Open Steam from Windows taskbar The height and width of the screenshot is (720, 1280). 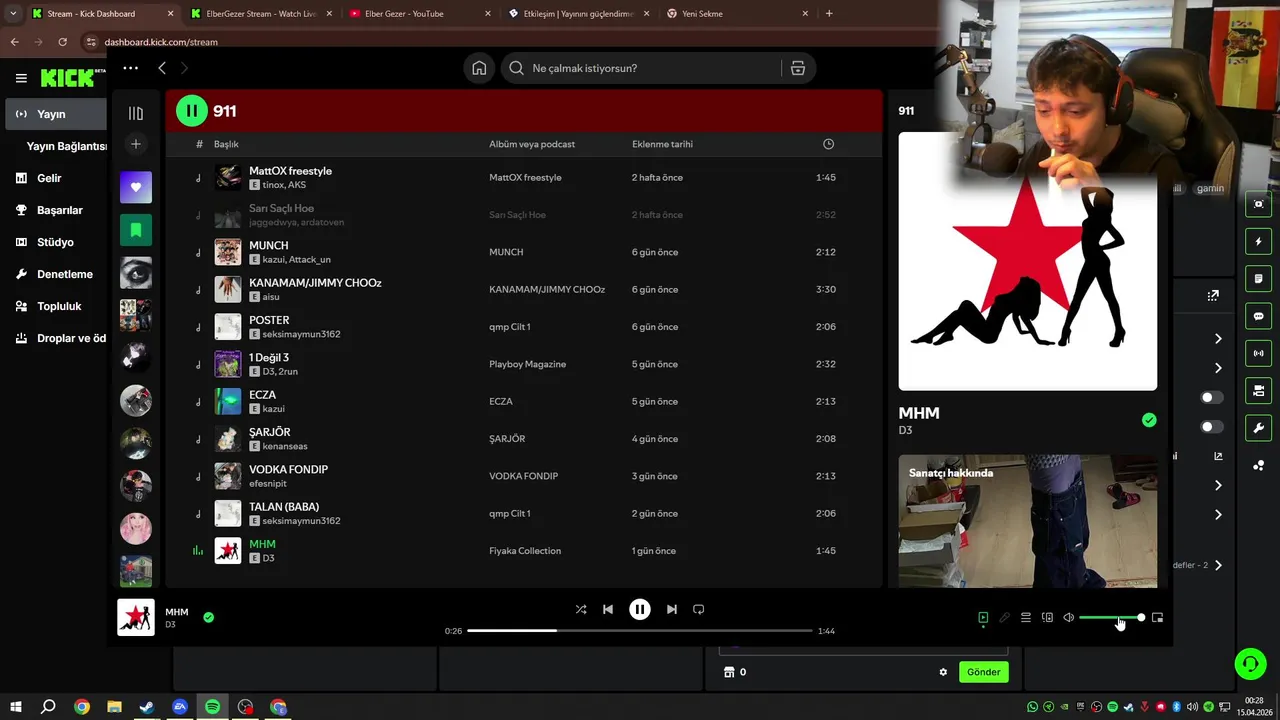147,707
